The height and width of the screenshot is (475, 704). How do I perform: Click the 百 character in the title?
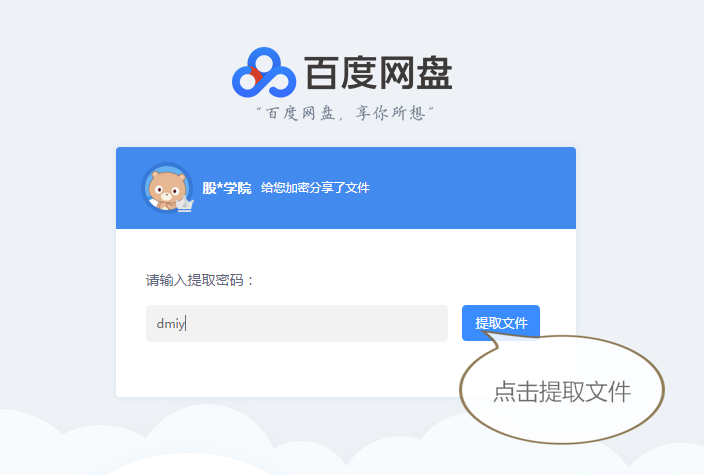(x=321, y=73)
